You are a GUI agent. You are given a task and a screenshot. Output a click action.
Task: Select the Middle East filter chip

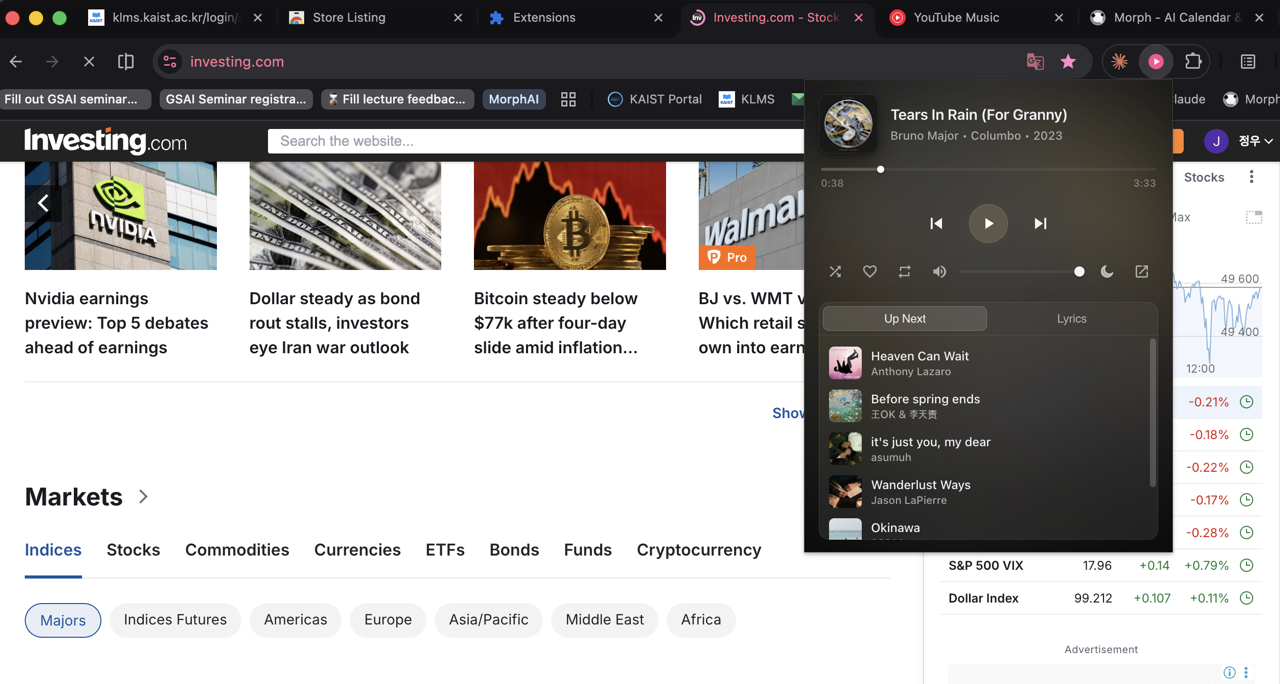point(605,620)
